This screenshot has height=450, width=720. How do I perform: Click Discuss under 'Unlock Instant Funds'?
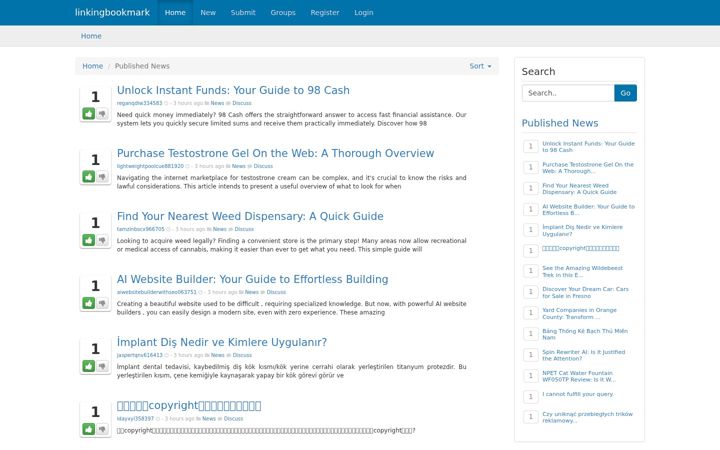(x=242, y=103)
